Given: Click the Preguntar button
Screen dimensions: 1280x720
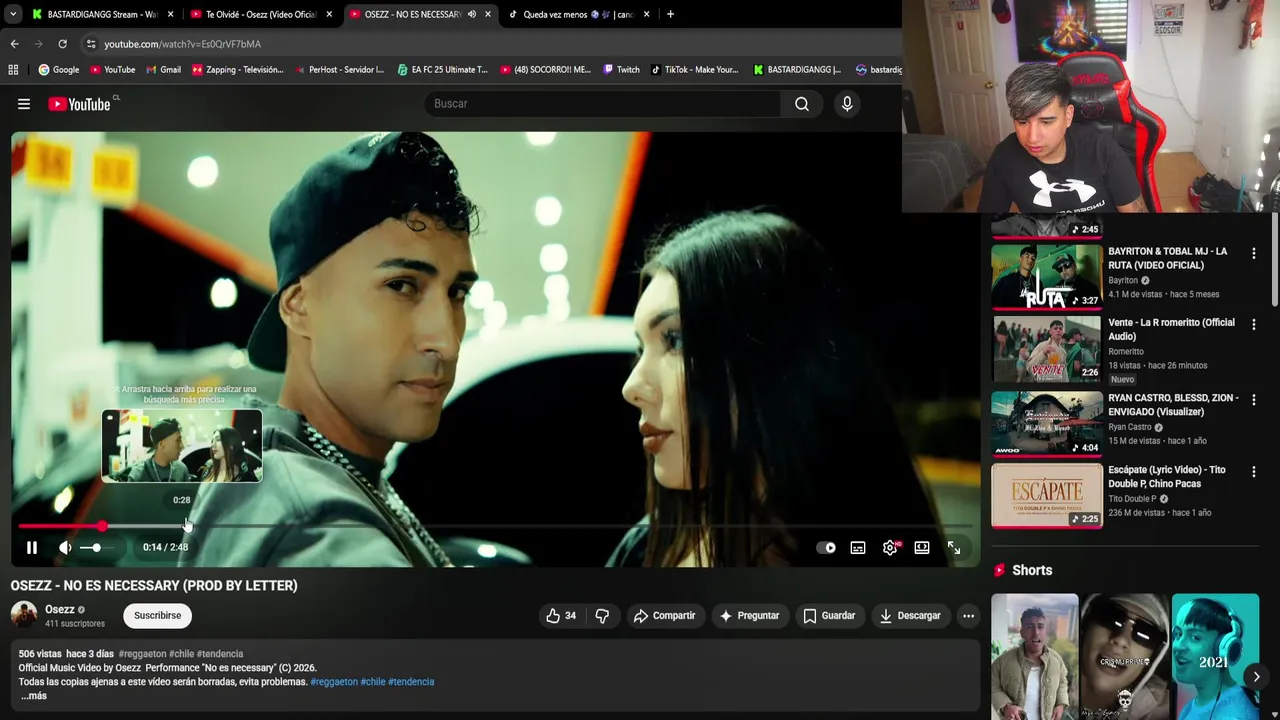Looking at the screenshot, I should (x=749, y=616).
